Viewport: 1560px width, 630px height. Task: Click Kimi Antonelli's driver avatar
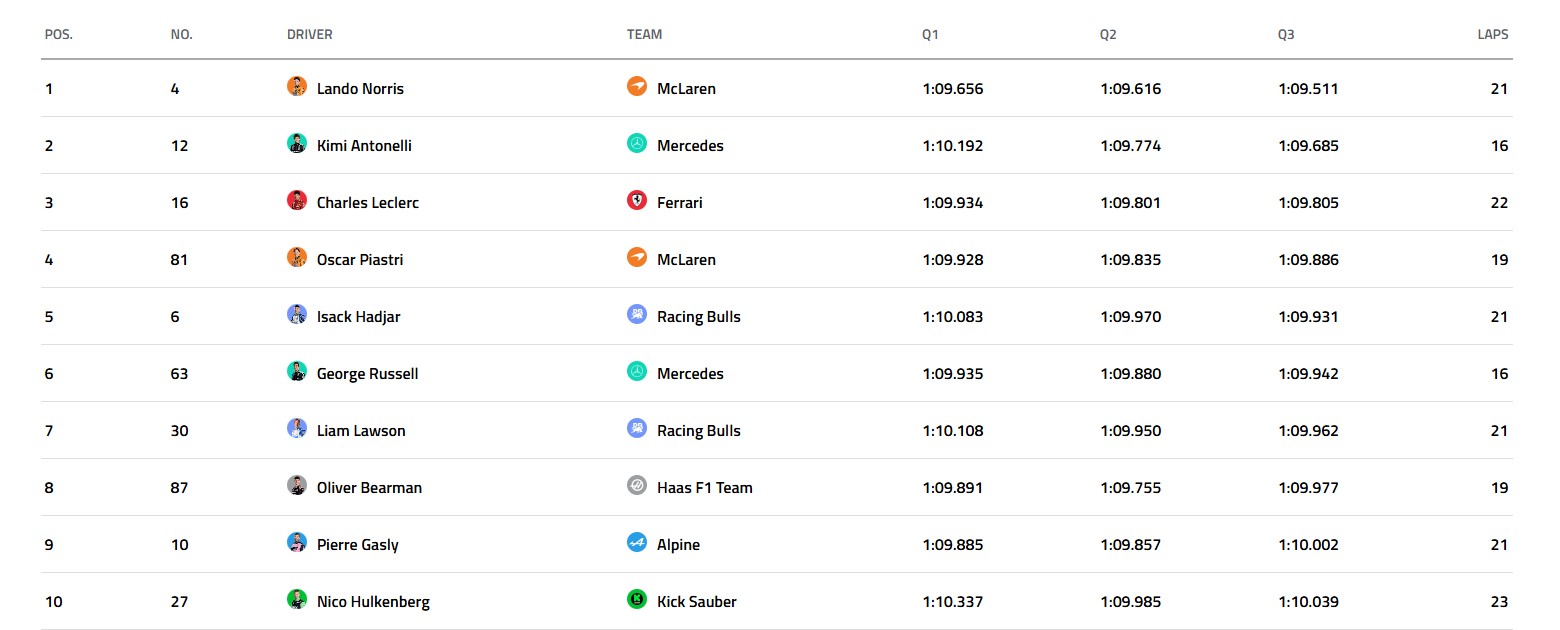pyautogui.click(x=297, y=144)
